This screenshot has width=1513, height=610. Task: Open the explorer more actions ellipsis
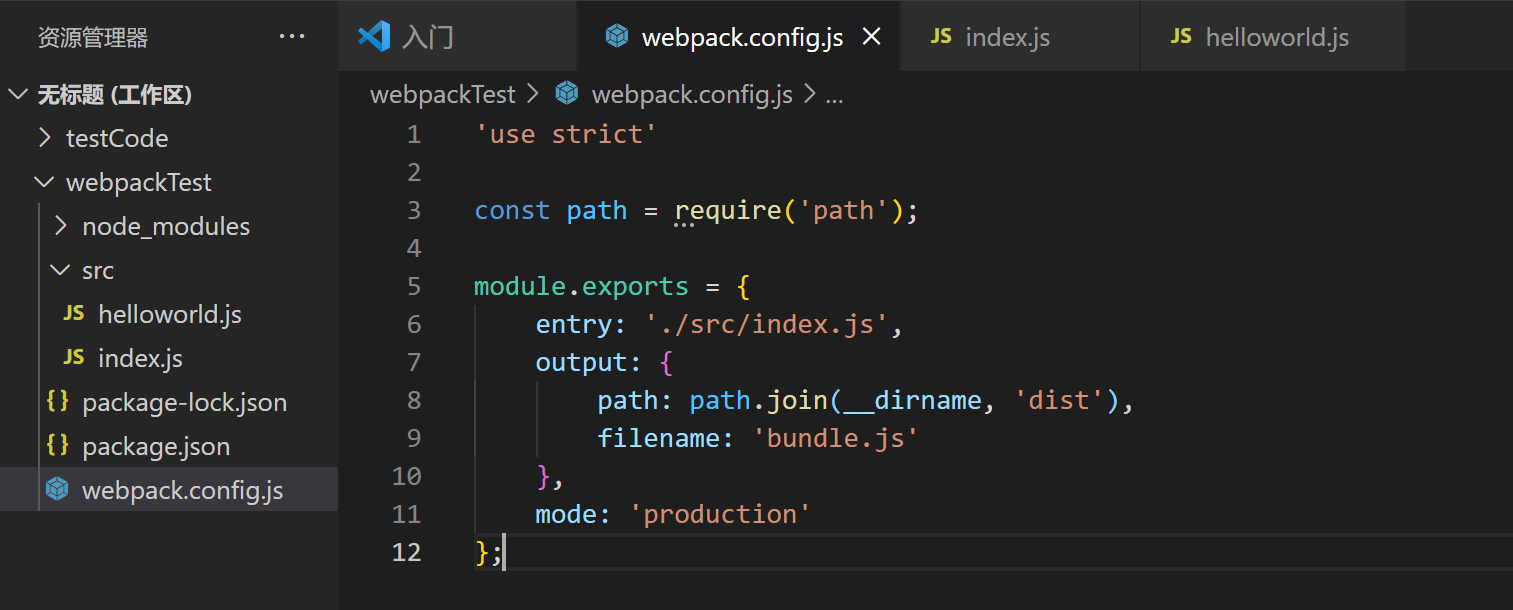[292, 37]
